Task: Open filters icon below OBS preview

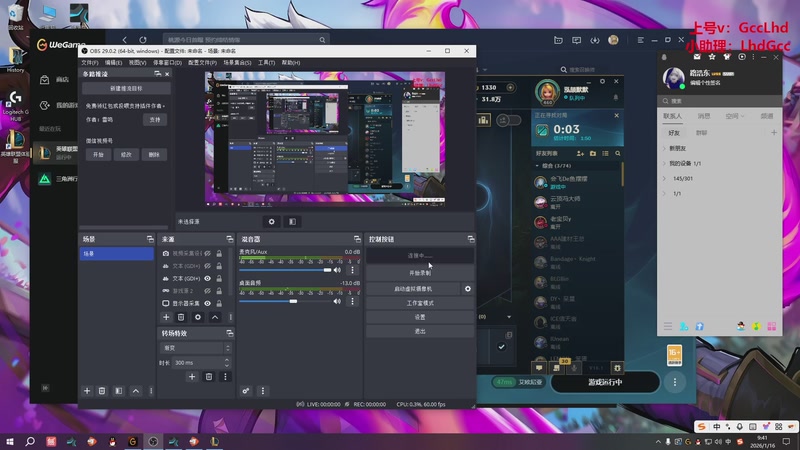Action: coord(292,221)
